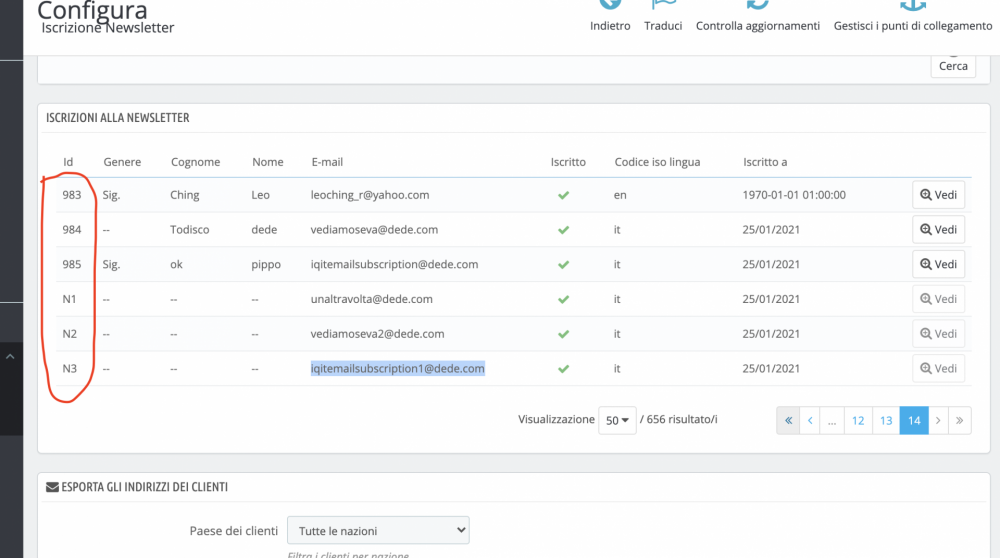Click the next page arrow
This screenshot has width=1000, height=558.
tap(938, 421)
